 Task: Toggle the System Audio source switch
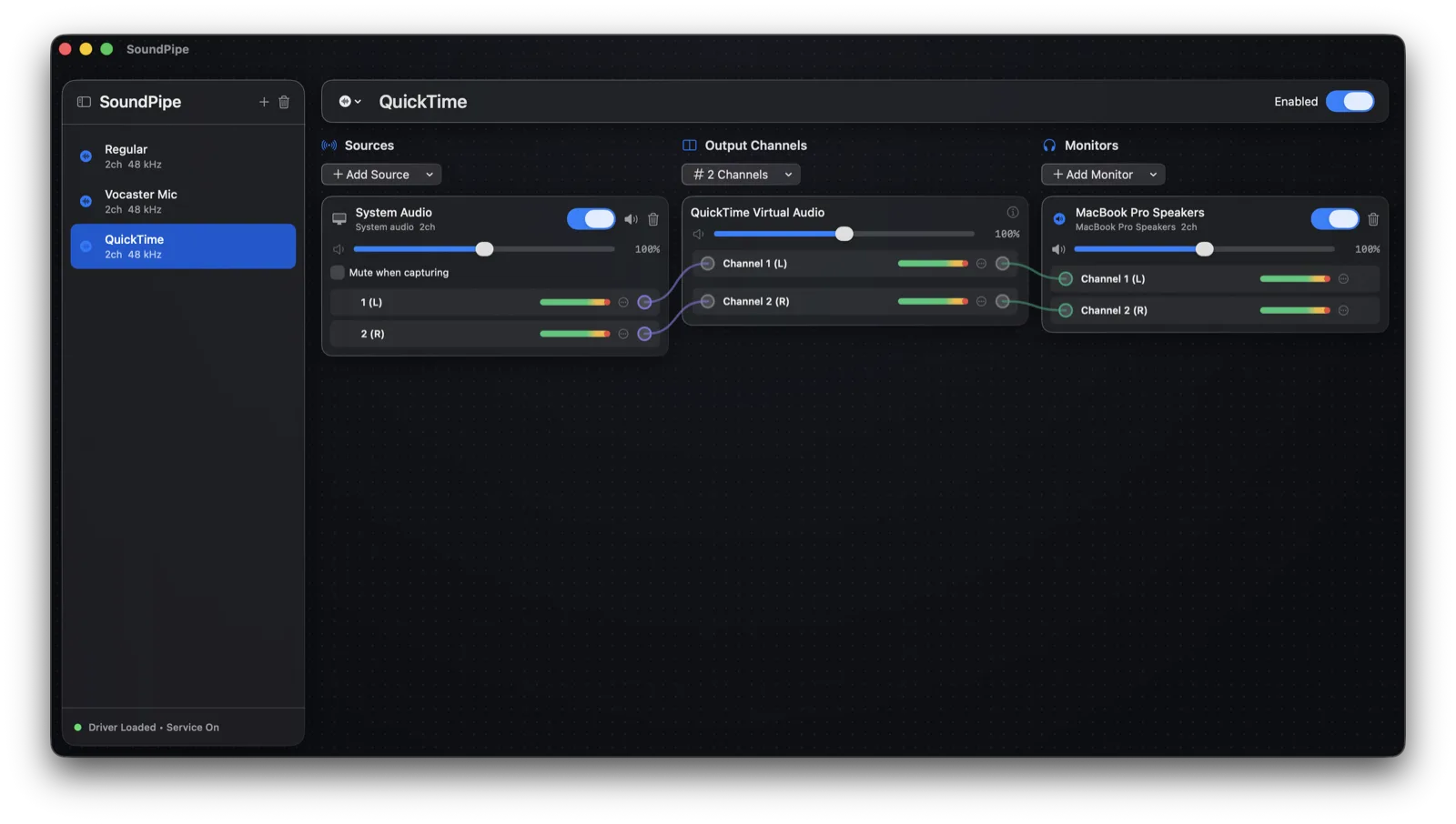[591, 219]
